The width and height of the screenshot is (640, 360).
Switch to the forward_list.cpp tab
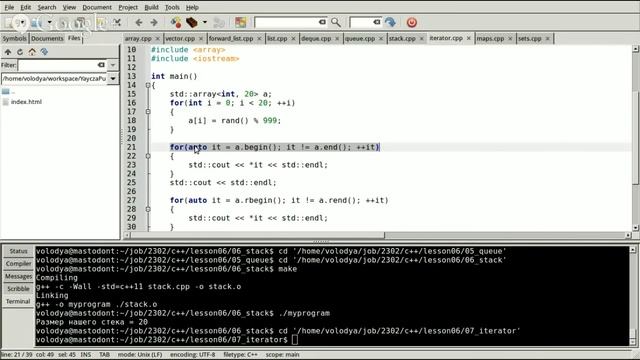tap(231, 38)
